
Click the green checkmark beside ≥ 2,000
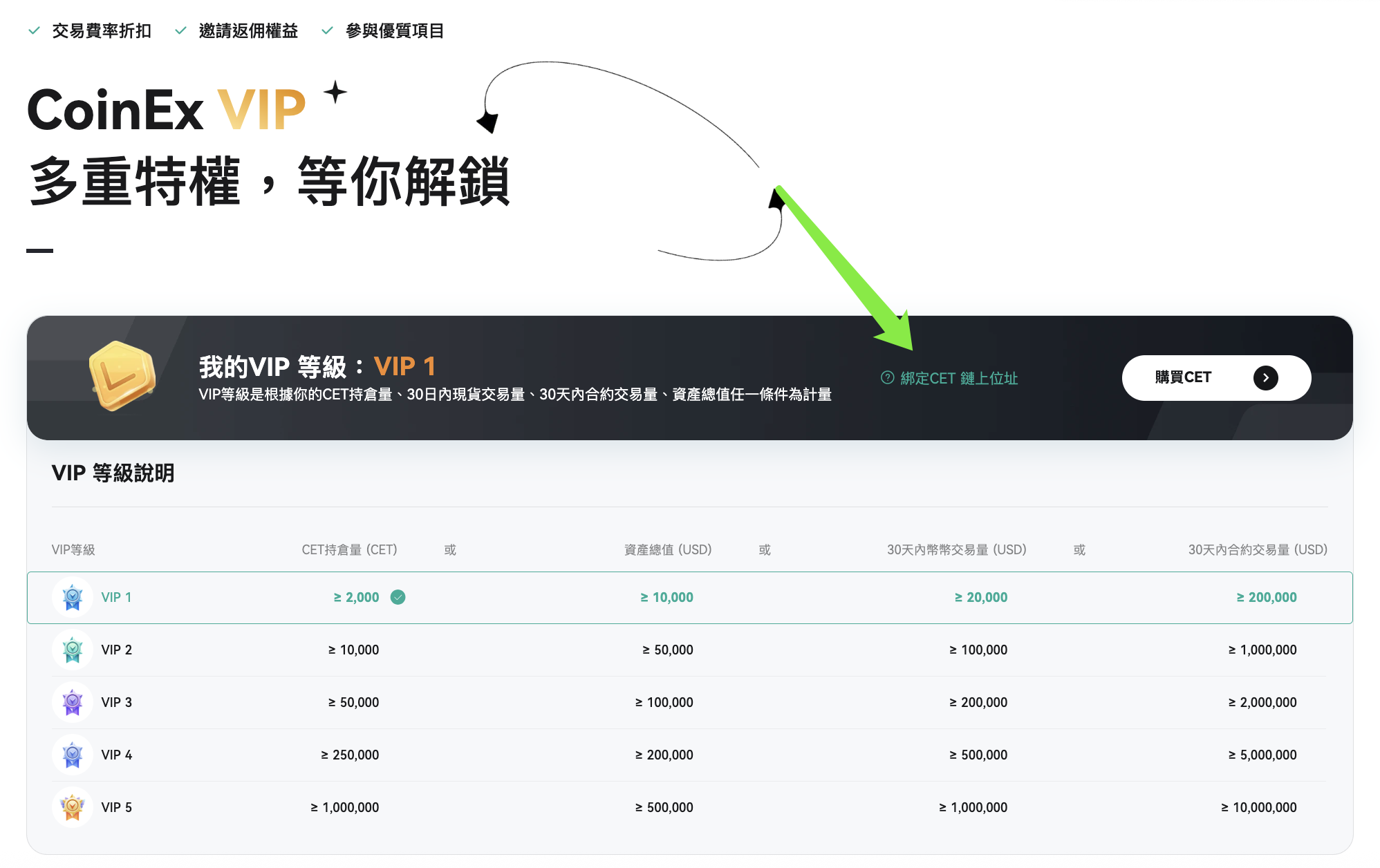pyautogui.click(x=398, y=597)
